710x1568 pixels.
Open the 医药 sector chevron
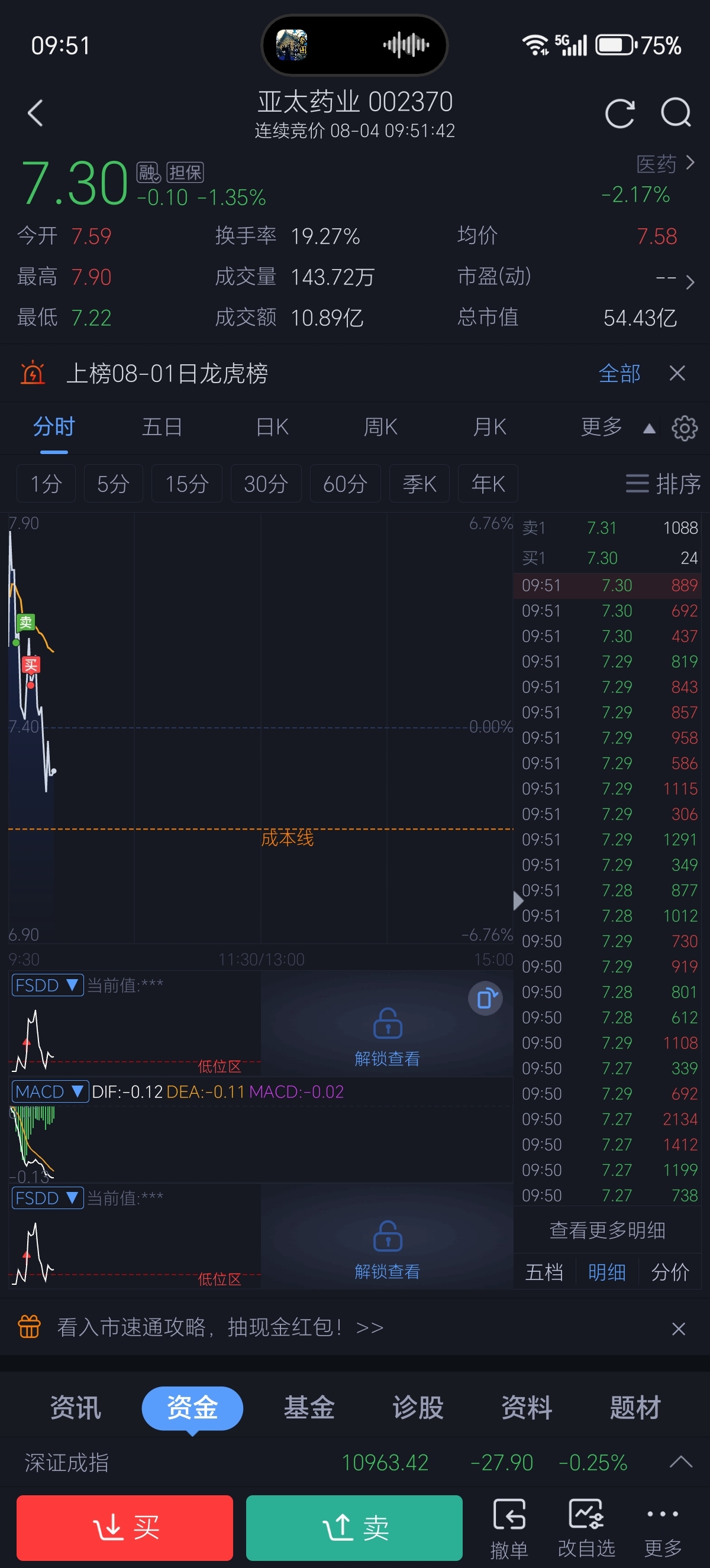[x=690, y=163]
